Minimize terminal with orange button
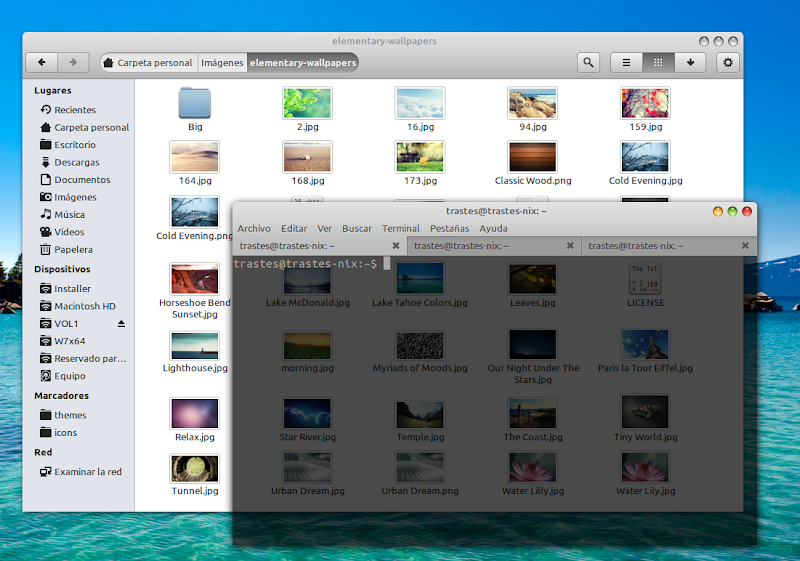The image size is (800, 561). [718, 211]
